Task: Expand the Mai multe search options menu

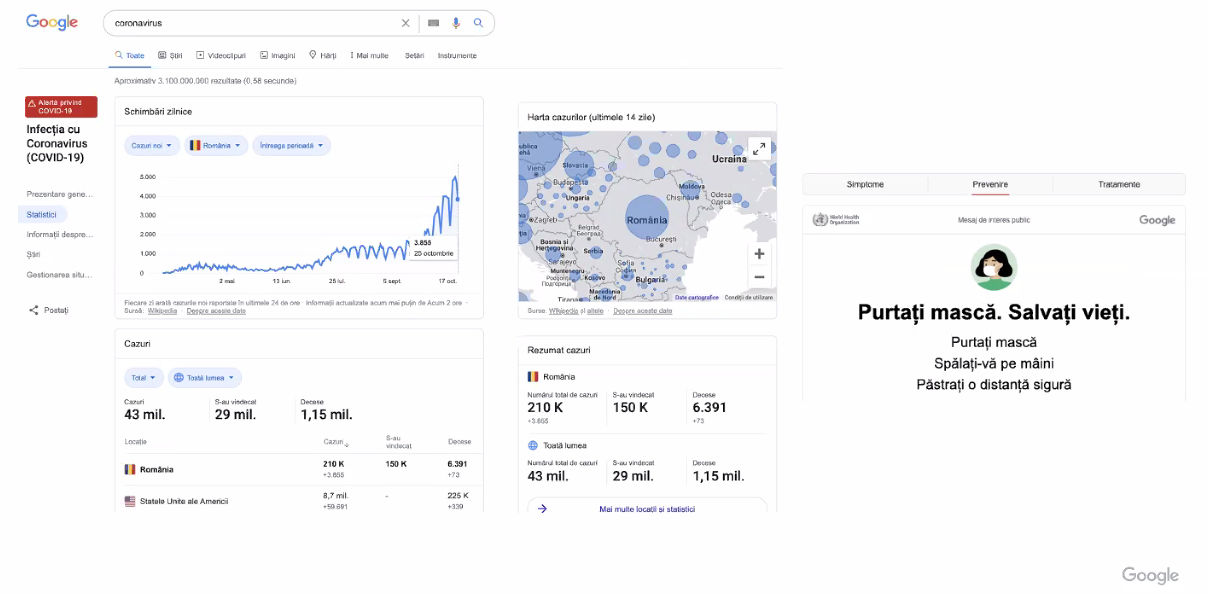Action: click(x=369, y=55)
